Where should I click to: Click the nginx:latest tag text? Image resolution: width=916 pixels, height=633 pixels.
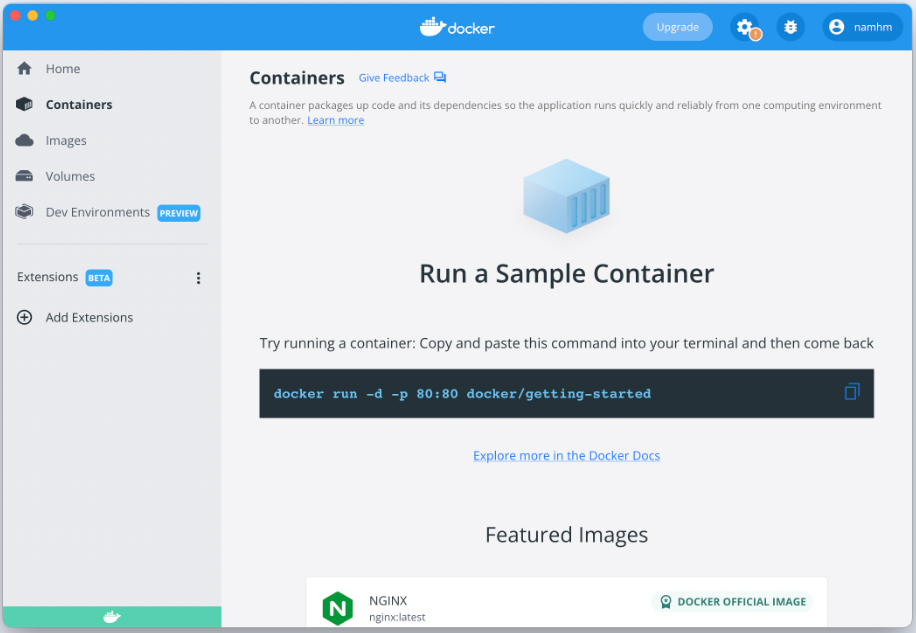pos(397,617)
